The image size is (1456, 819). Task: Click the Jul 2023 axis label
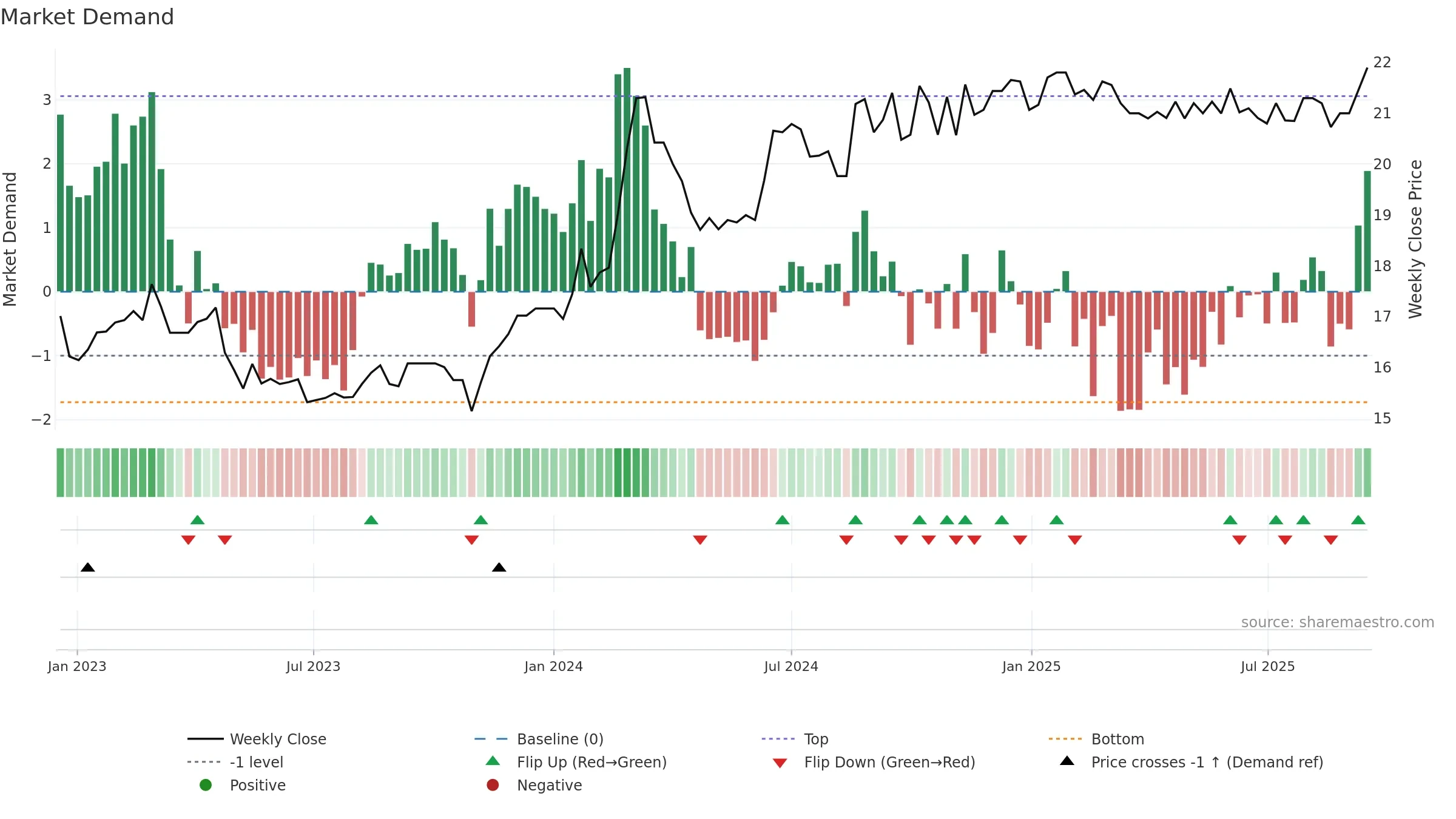tap(314, 666)
